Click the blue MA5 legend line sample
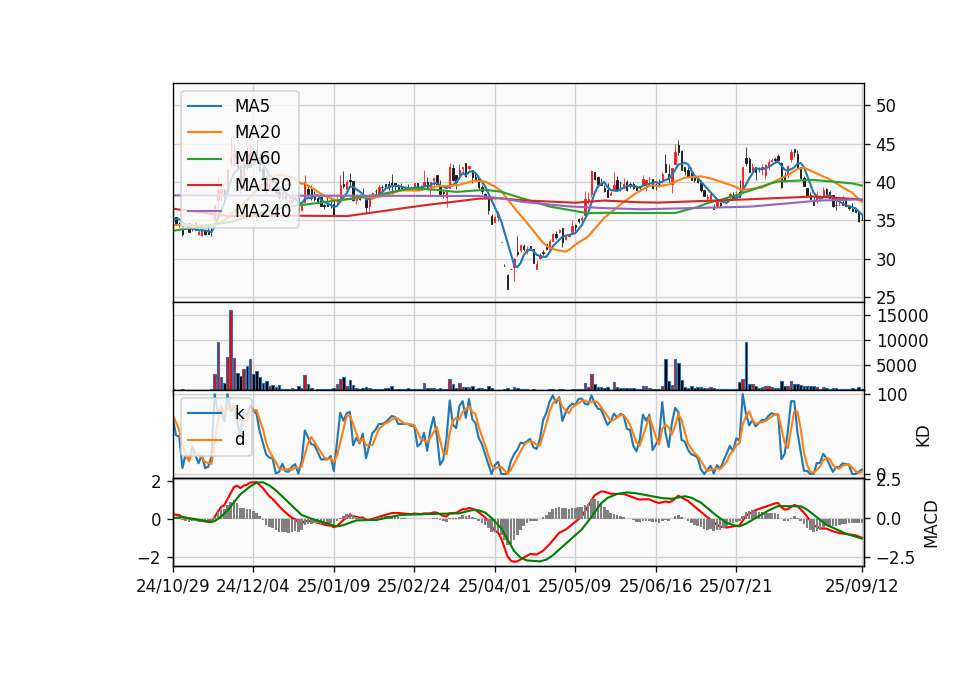Image resolution: width=960 pixels, height=690 pixels. pos(204,107)
